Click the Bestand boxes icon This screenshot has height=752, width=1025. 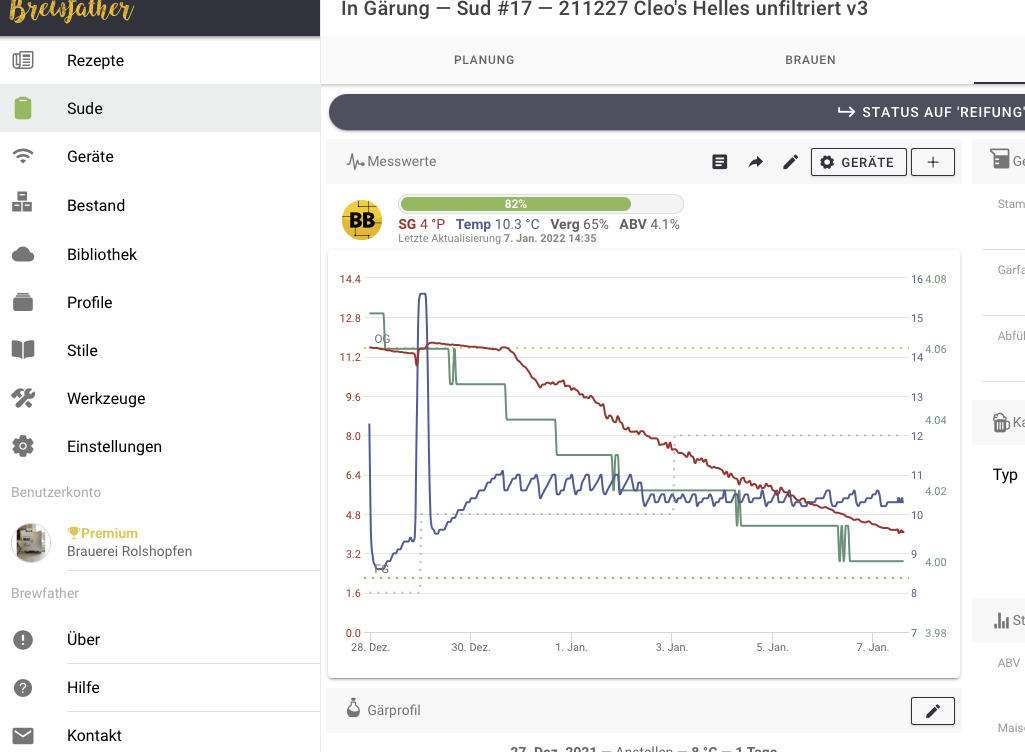(x=23, y=205)
